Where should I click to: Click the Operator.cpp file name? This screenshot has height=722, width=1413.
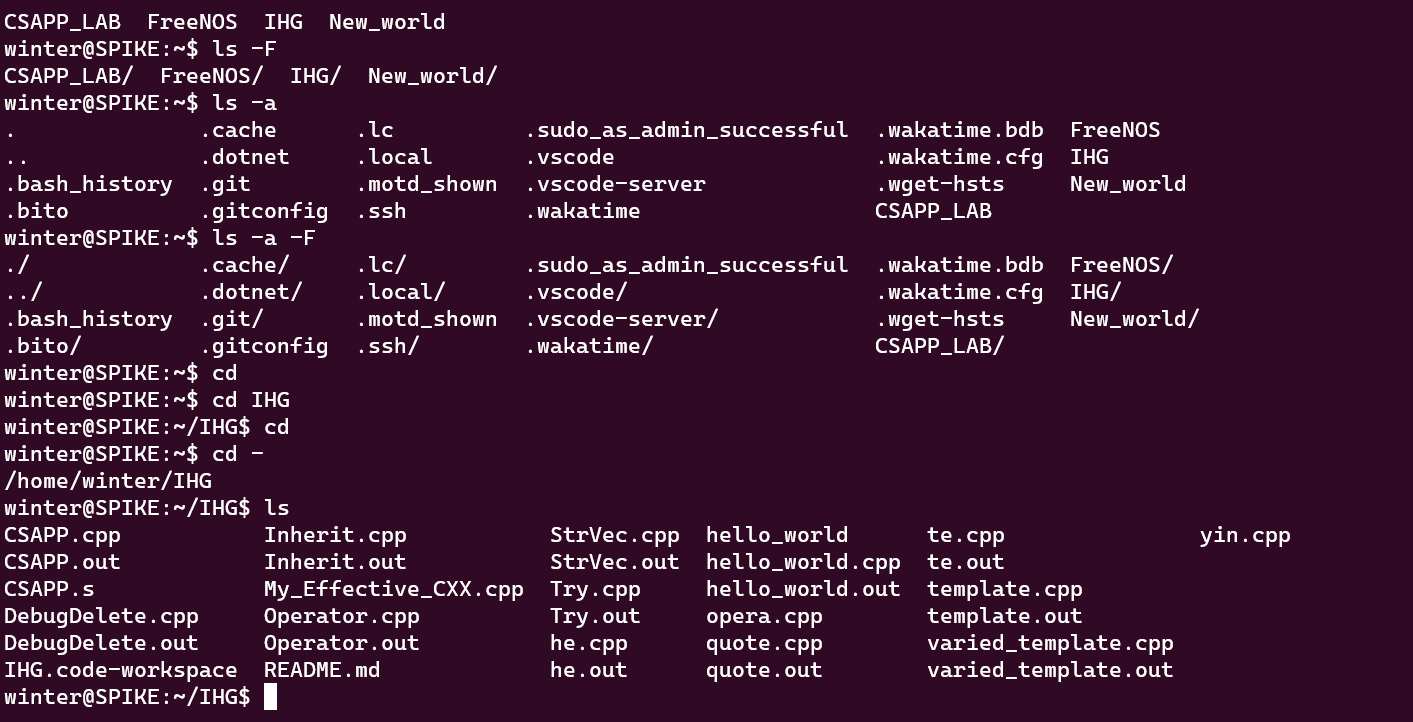click(341, 616)
